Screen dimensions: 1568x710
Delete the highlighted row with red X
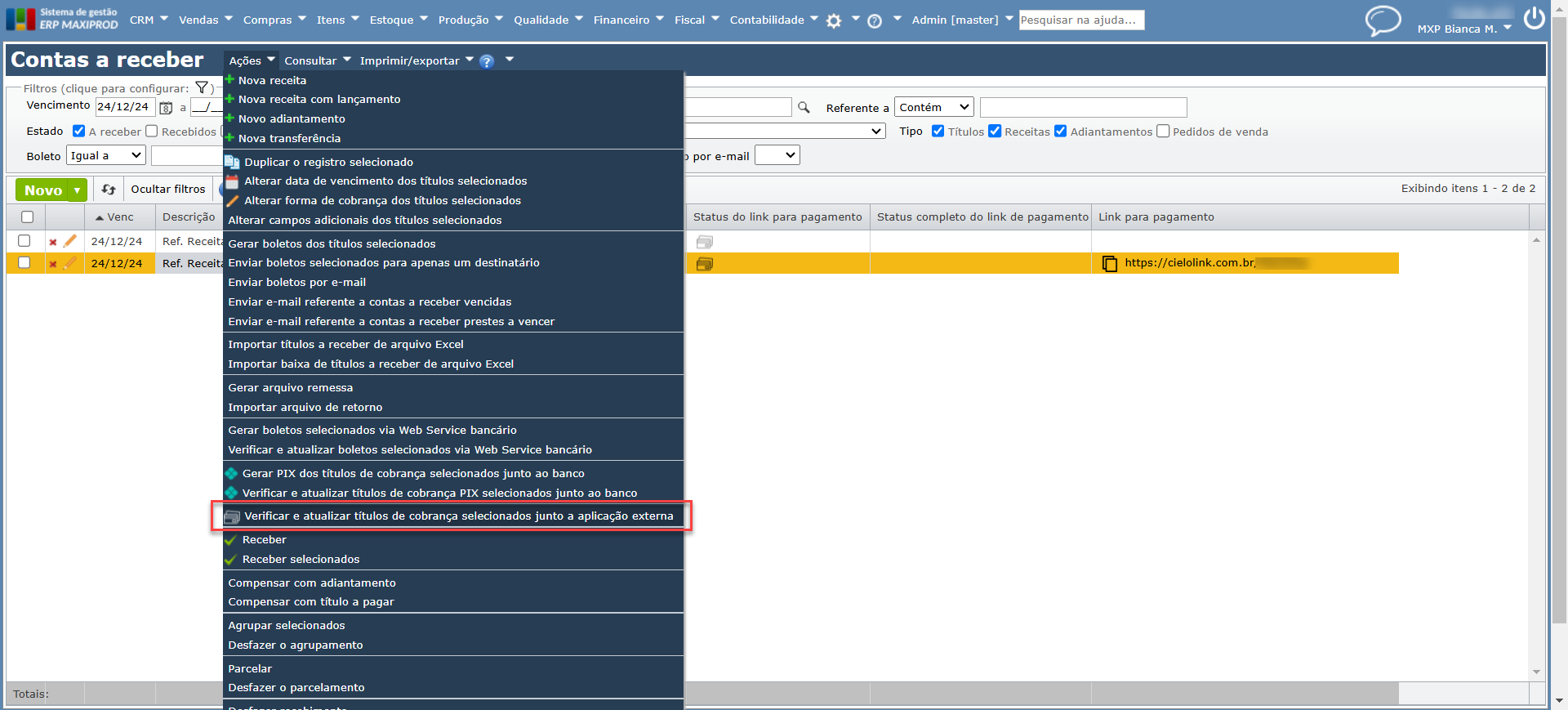tap(53, 264)
